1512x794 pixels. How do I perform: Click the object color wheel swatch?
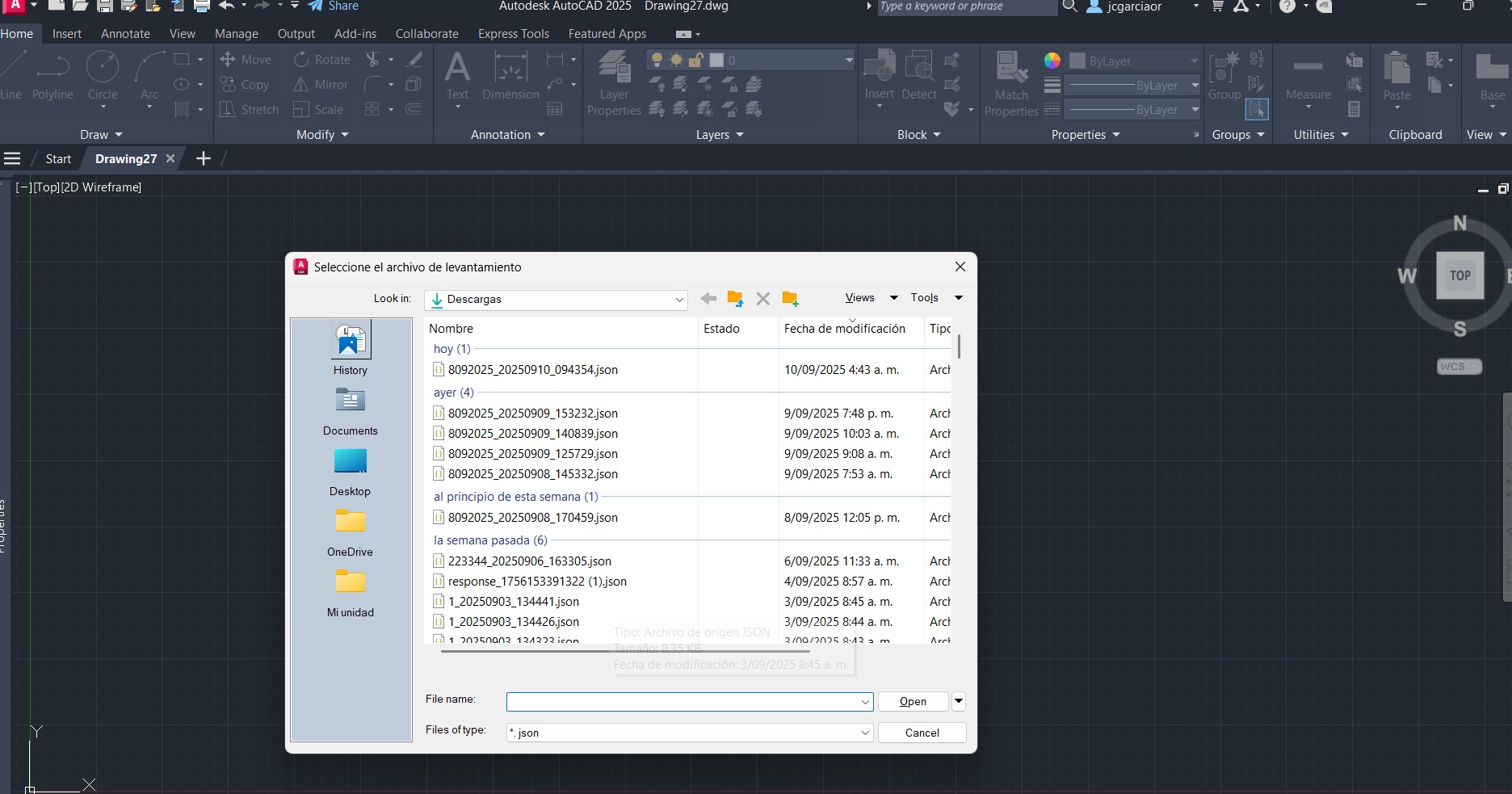coord(1052,61)
